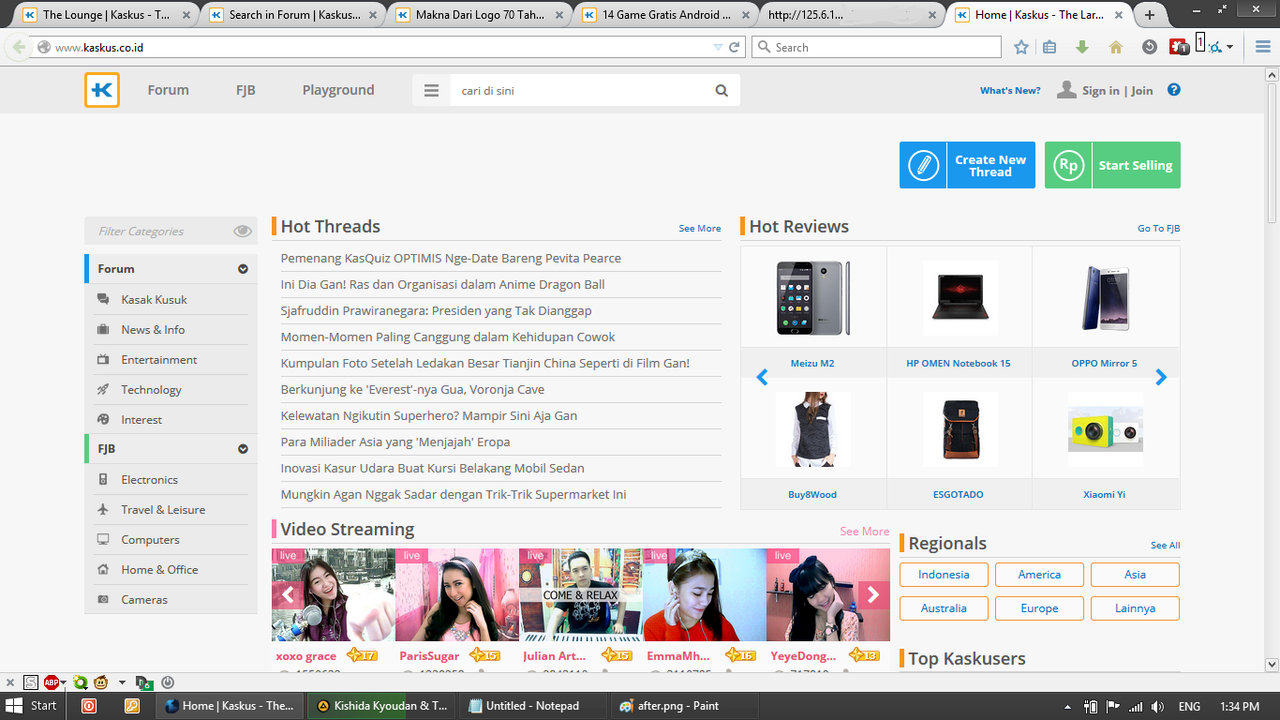The width and height of the screenshot is (1280, 720).
Task: Click the News & Info briefcase icon
Action: coord(103,329)
